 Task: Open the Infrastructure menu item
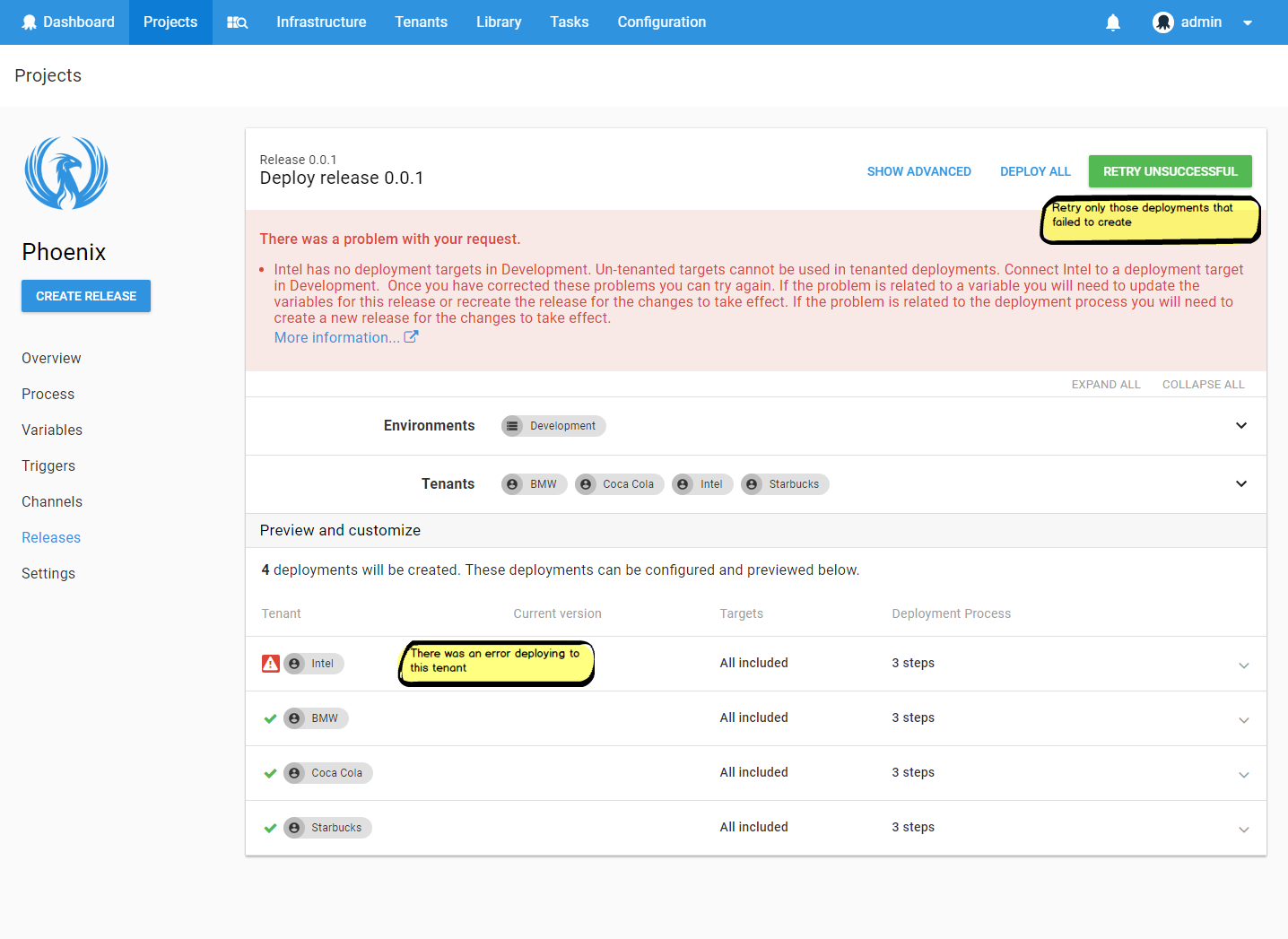point(321,22)
